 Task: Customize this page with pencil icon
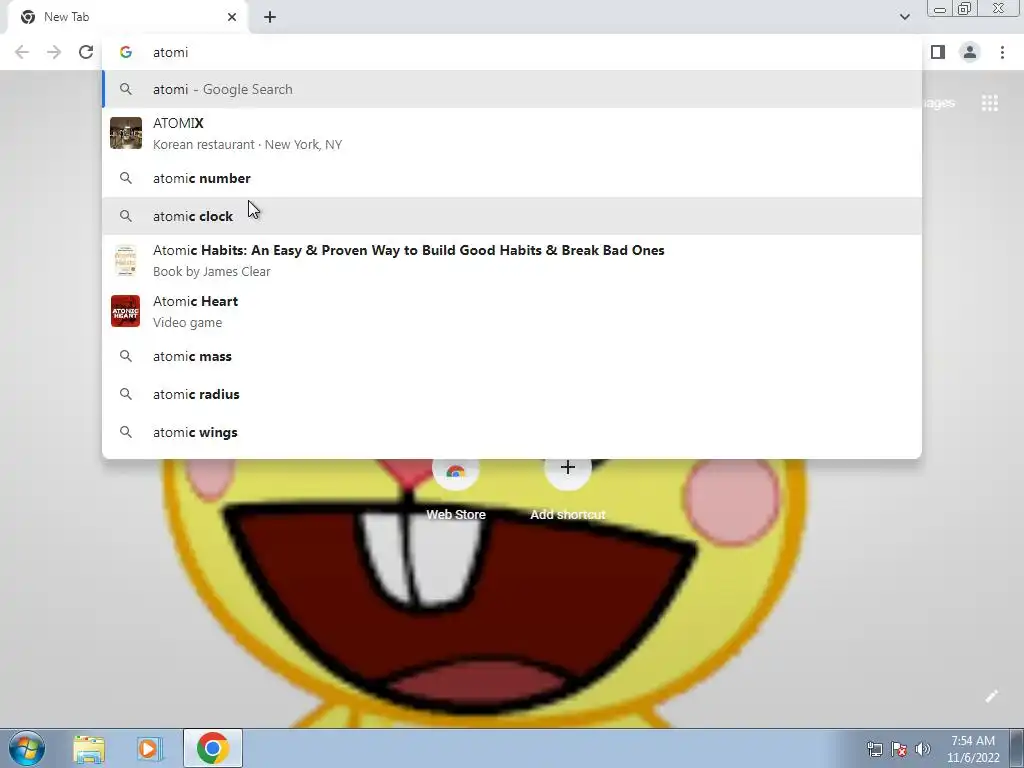pyautogui.click(x=991, y=696)
